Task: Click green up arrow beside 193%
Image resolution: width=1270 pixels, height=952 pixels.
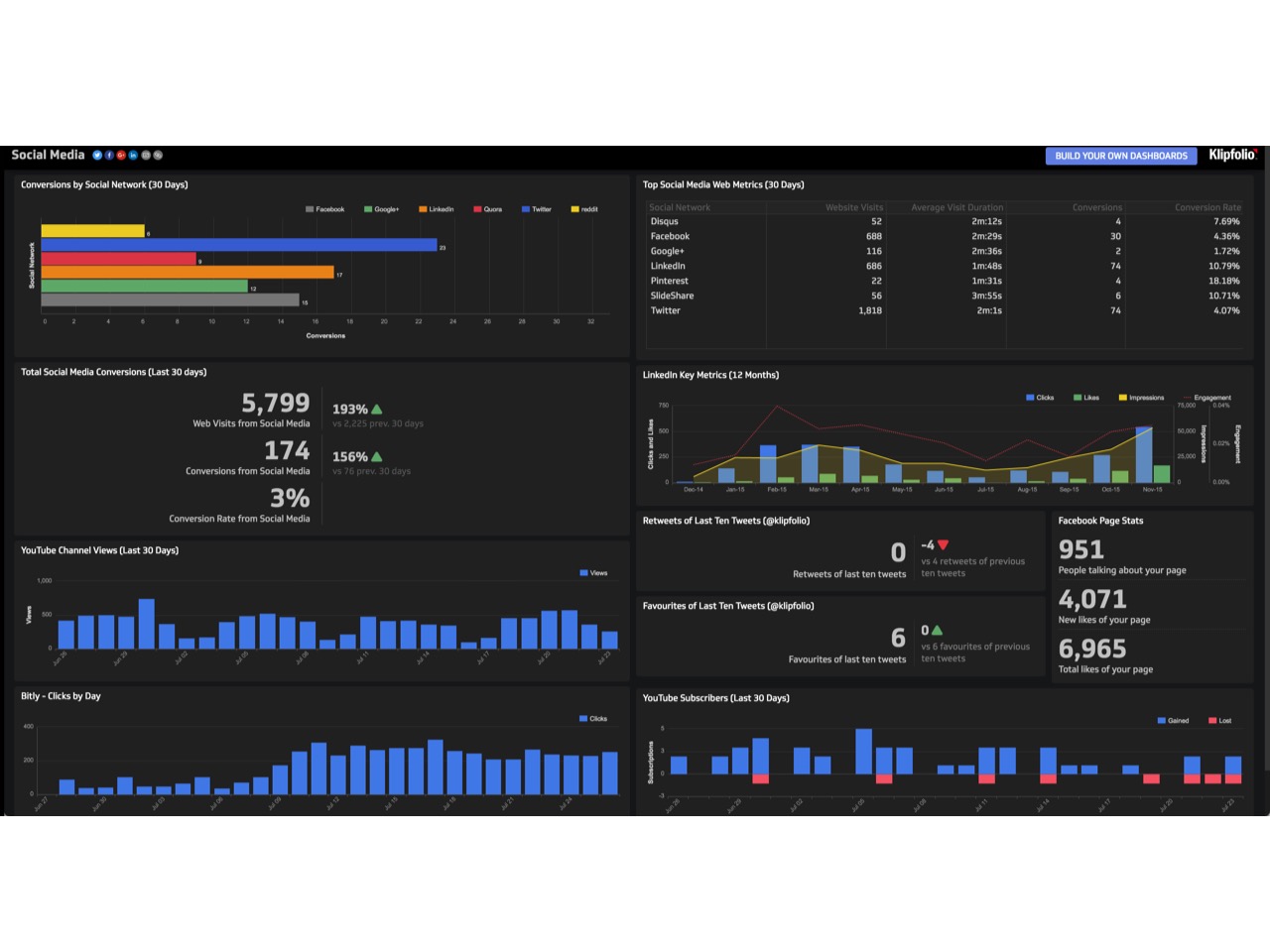Action: coord(376,409)
